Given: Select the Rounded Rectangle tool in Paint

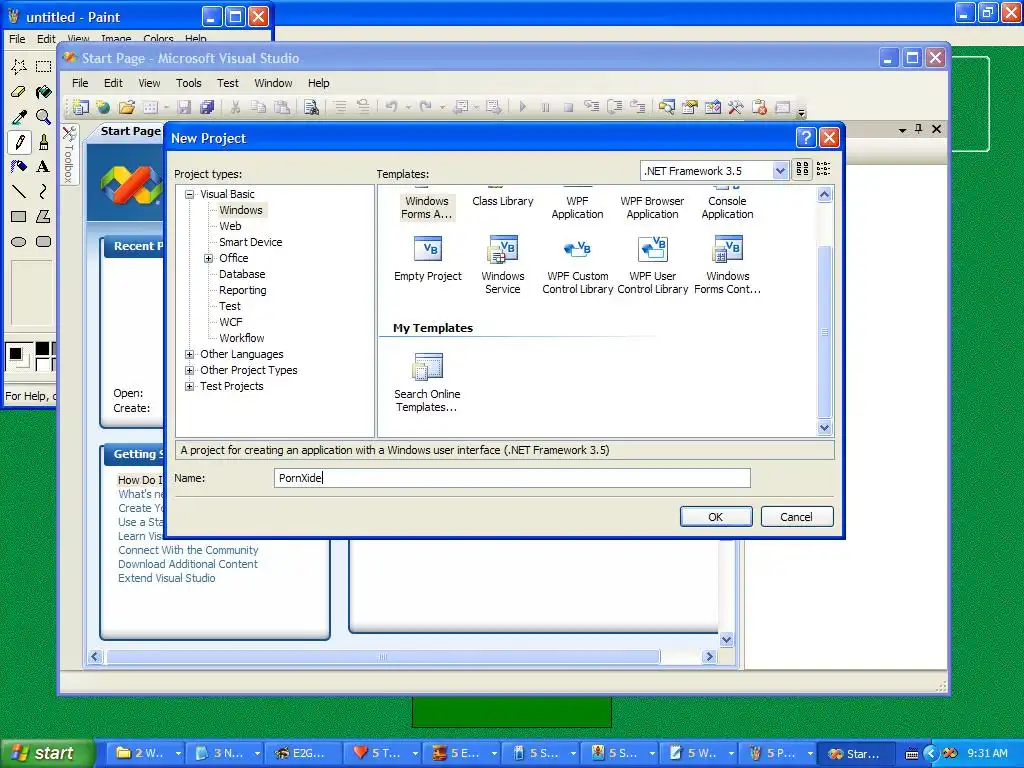Looking at the screenshot, I should pos(44,242).
